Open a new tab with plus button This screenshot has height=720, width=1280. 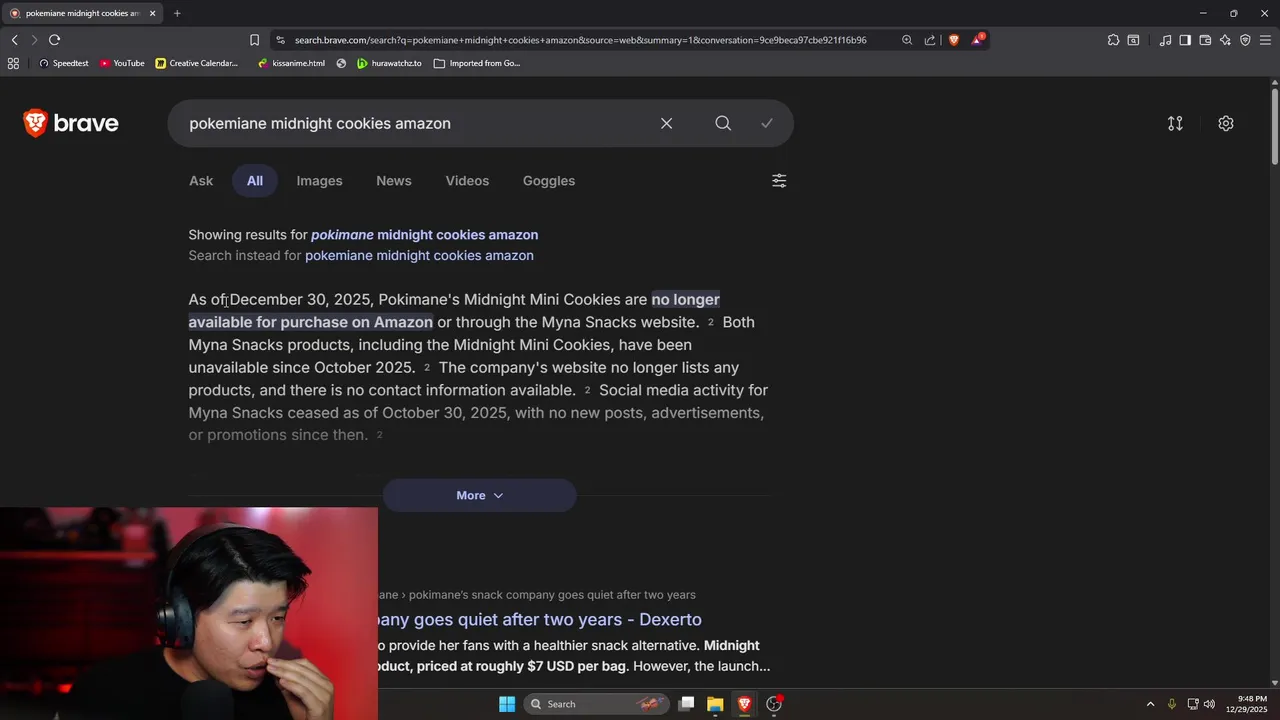177,13
